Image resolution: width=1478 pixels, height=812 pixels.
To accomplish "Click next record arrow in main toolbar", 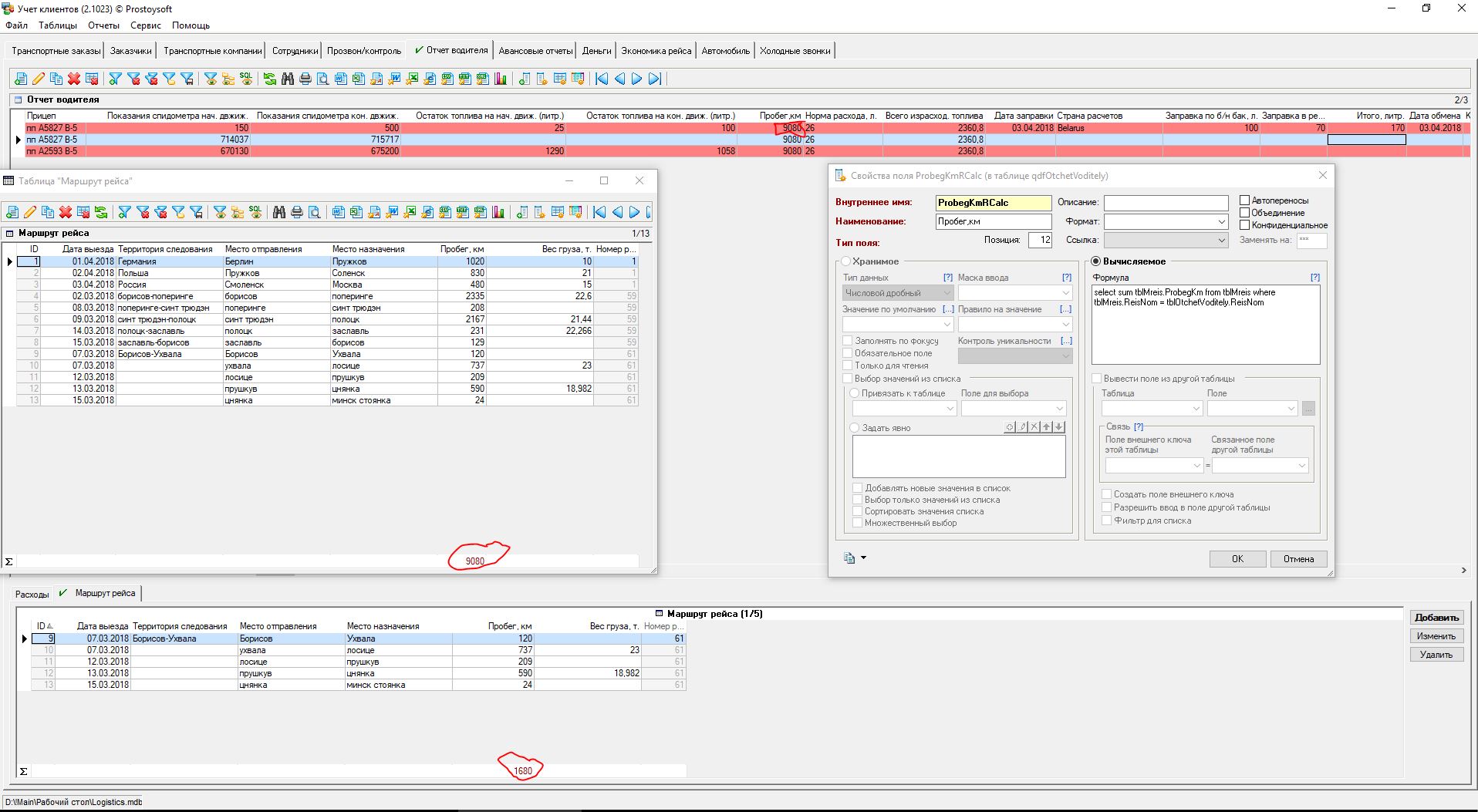I will (x=637, y=79).
